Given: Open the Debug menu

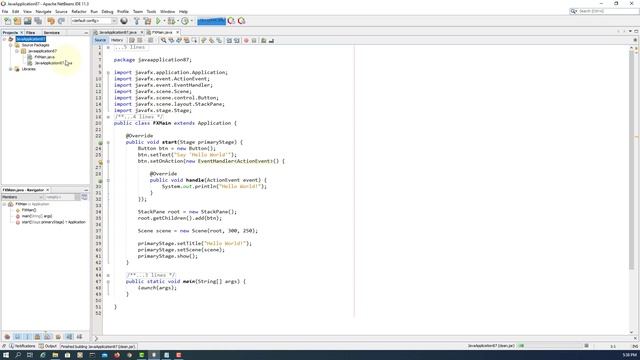Looking at the screenshot, I should (x=107, y=11).
